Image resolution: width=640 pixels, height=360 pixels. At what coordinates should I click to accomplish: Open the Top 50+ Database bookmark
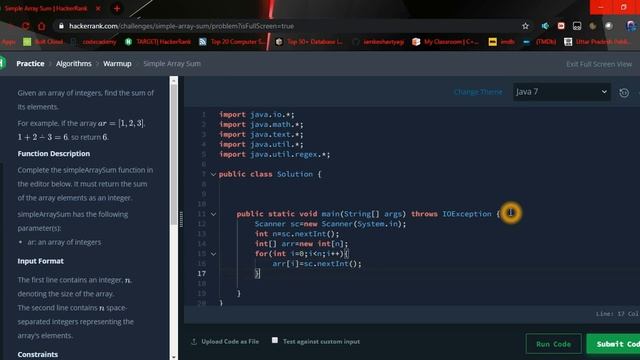[309, 42]
